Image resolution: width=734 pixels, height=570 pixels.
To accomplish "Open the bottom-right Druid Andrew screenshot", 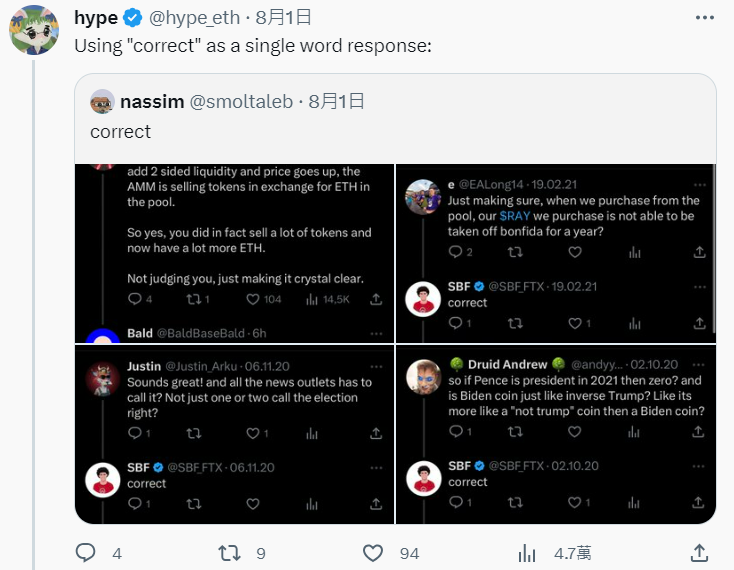I will click(556, 434).
